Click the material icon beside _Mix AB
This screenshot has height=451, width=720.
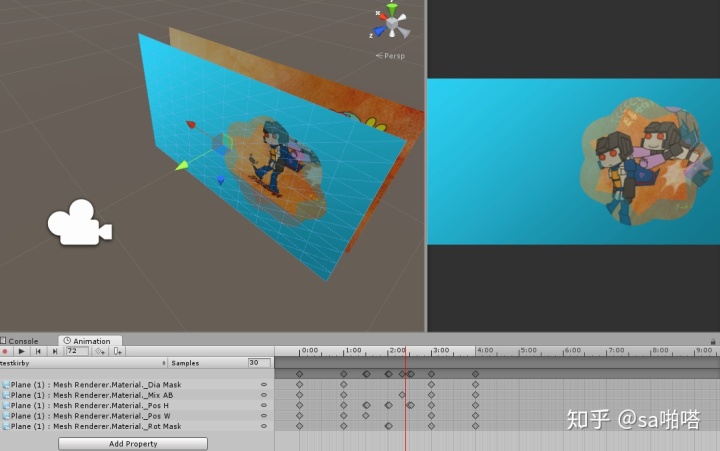[6, 395]
